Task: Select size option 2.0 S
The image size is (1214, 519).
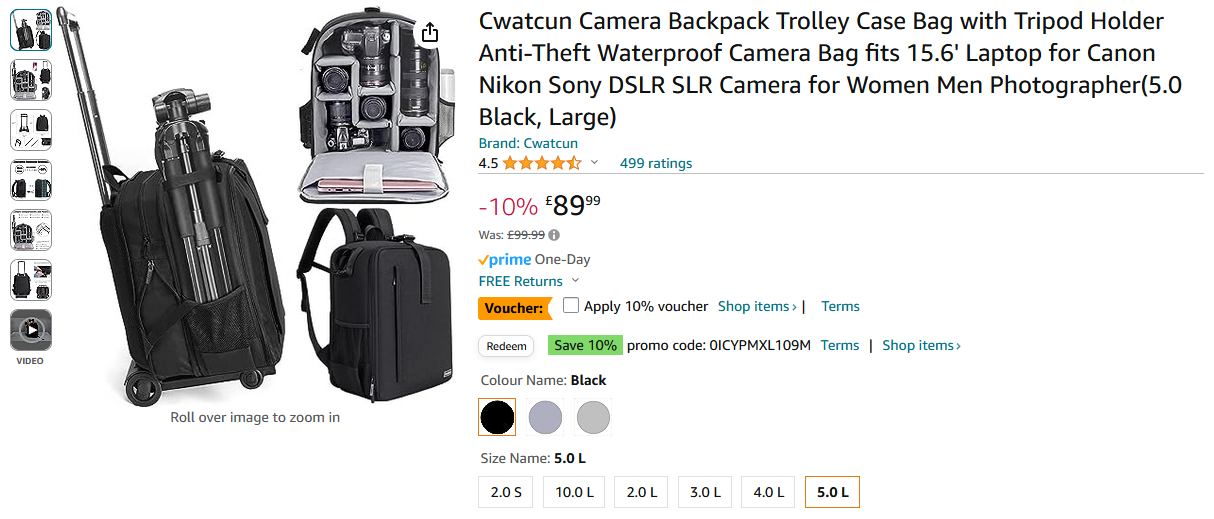Action: tap(506, 492)
